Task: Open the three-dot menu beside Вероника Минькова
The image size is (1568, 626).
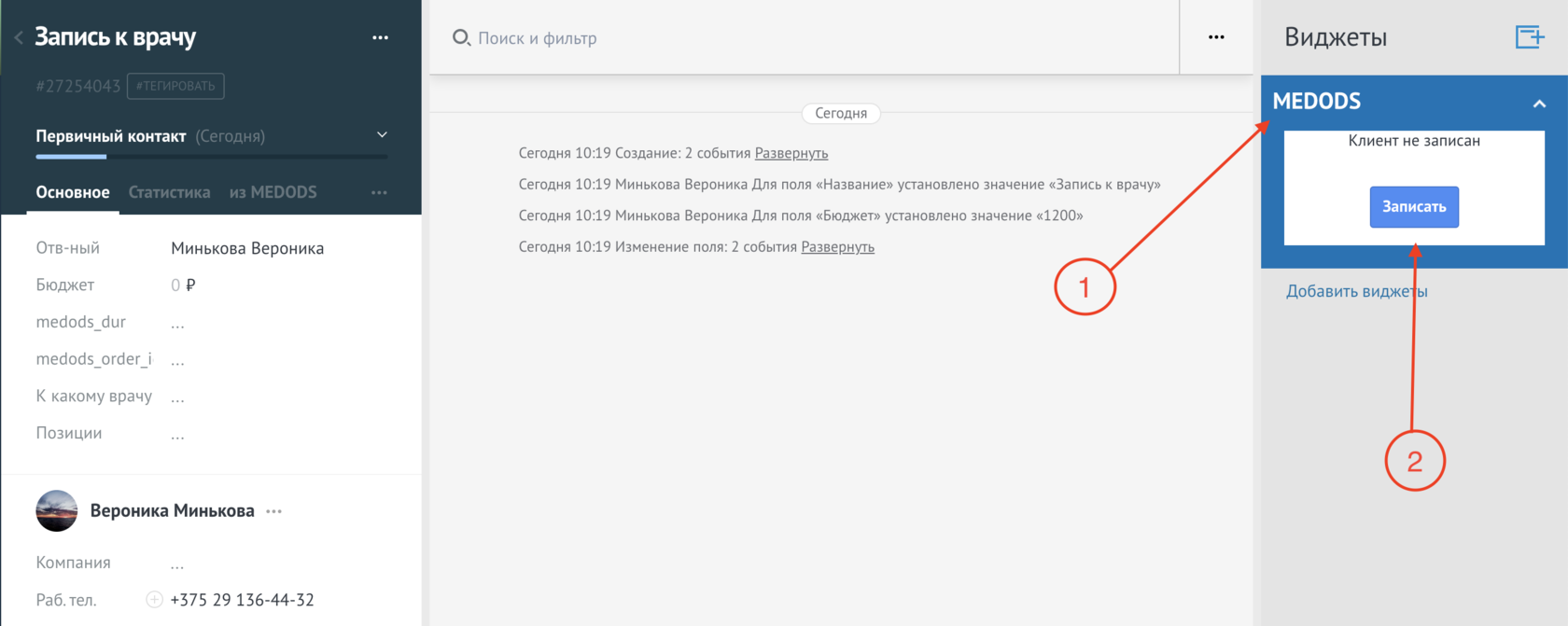Action: pyautogui.click(x=273, y=511)
